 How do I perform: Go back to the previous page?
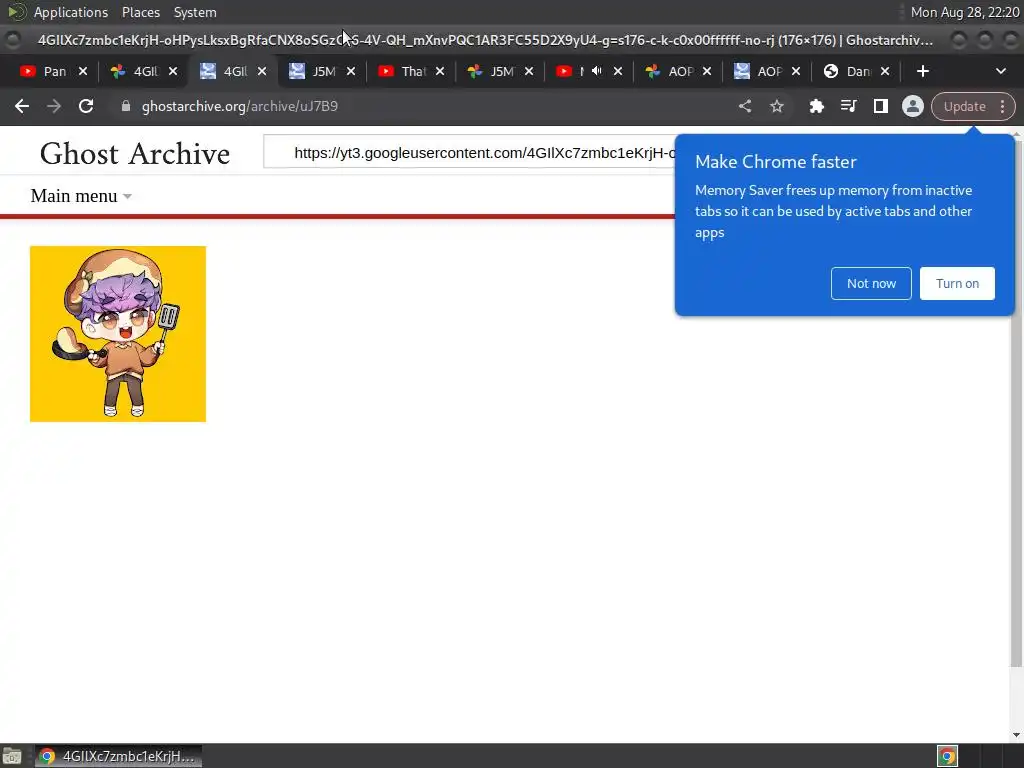click(x=22, y=106)
